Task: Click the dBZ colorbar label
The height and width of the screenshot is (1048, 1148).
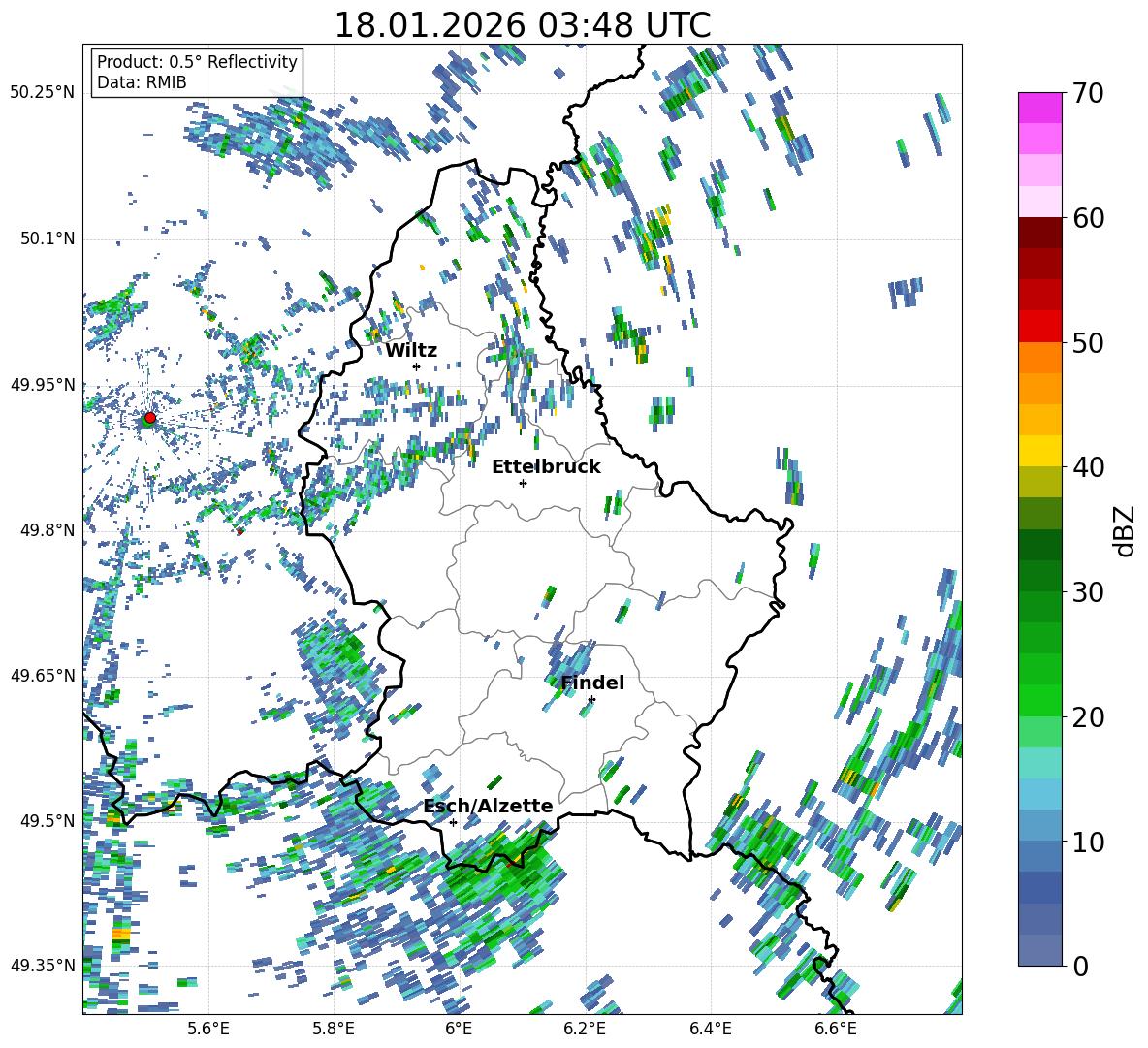Action: pyautogui.click(x=1126, y=530)
